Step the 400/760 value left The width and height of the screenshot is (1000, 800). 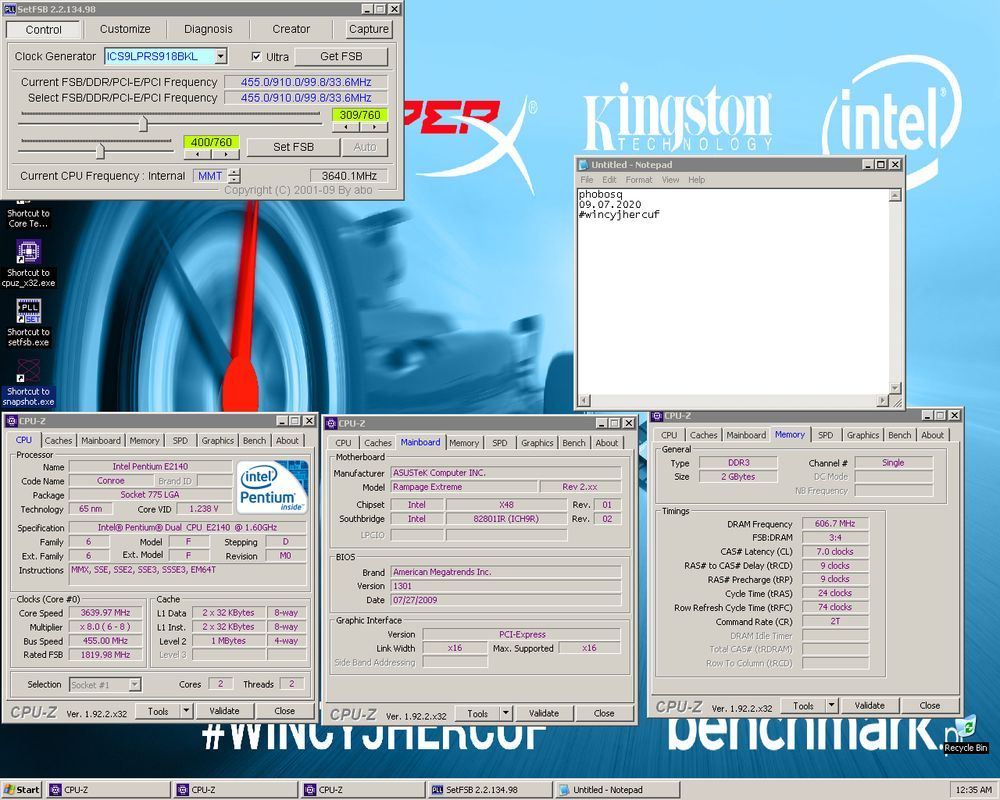(197, 154)
